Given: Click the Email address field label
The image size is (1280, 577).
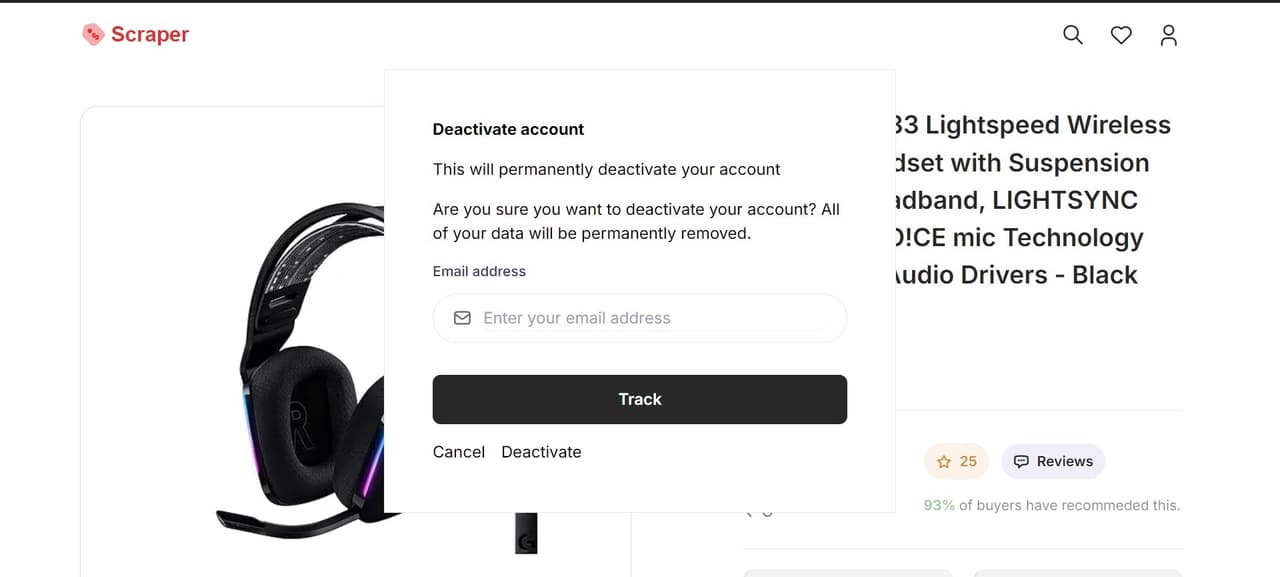Looking at the screenshot, I should click(x=479, y=271).
